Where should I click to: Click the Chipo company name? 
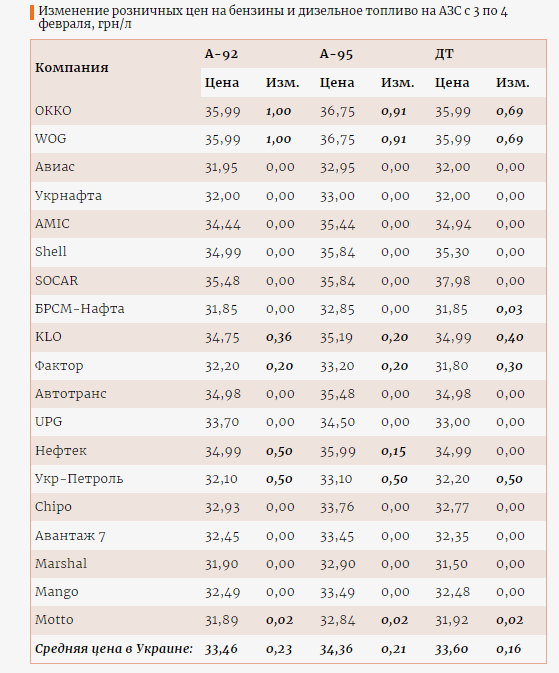(x=53, y=507)
